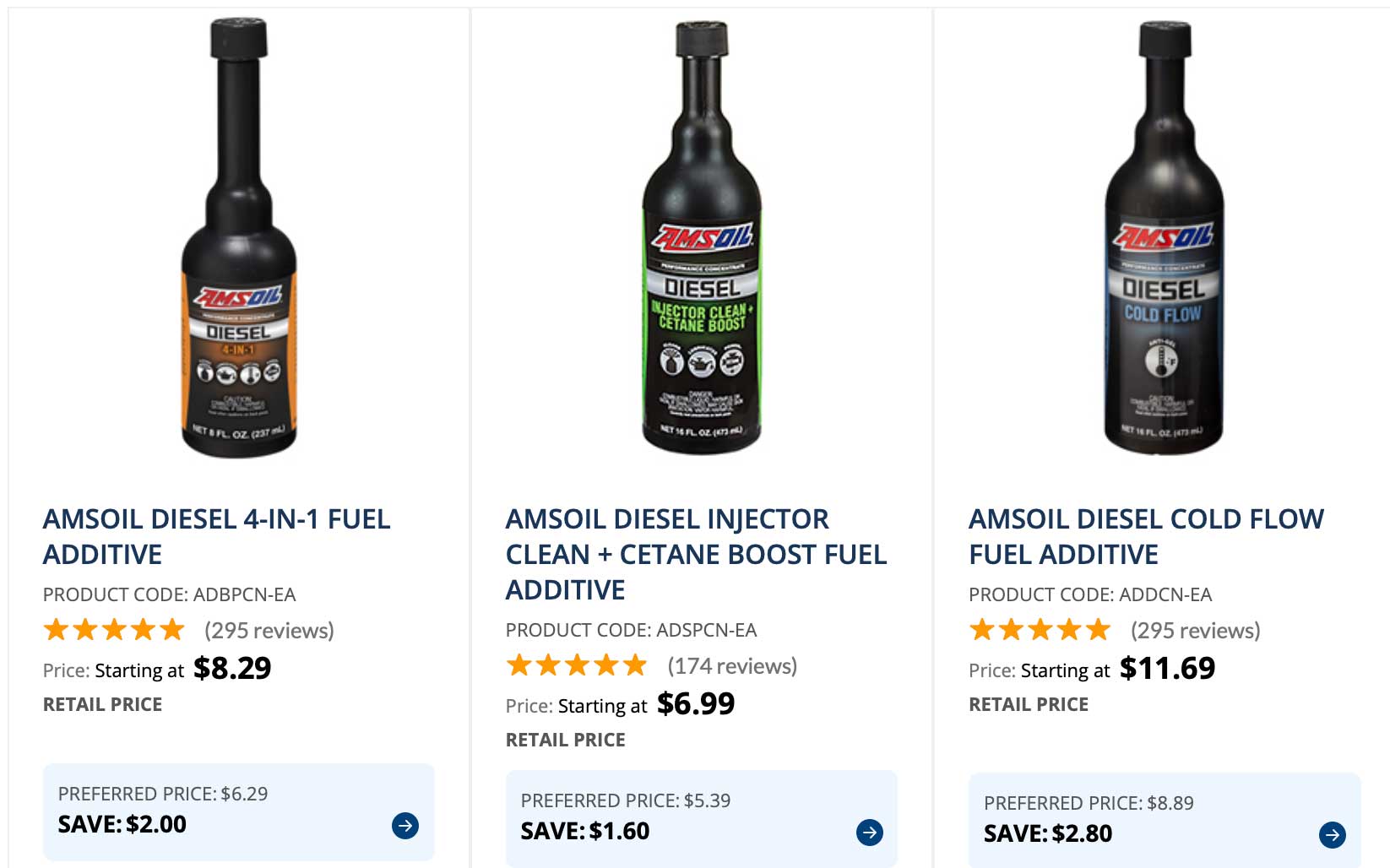Screen dimensions: 1390x868
Task: Open the Diesel Injector Clean + Cetane Boost page
Action: pos(695,555)
